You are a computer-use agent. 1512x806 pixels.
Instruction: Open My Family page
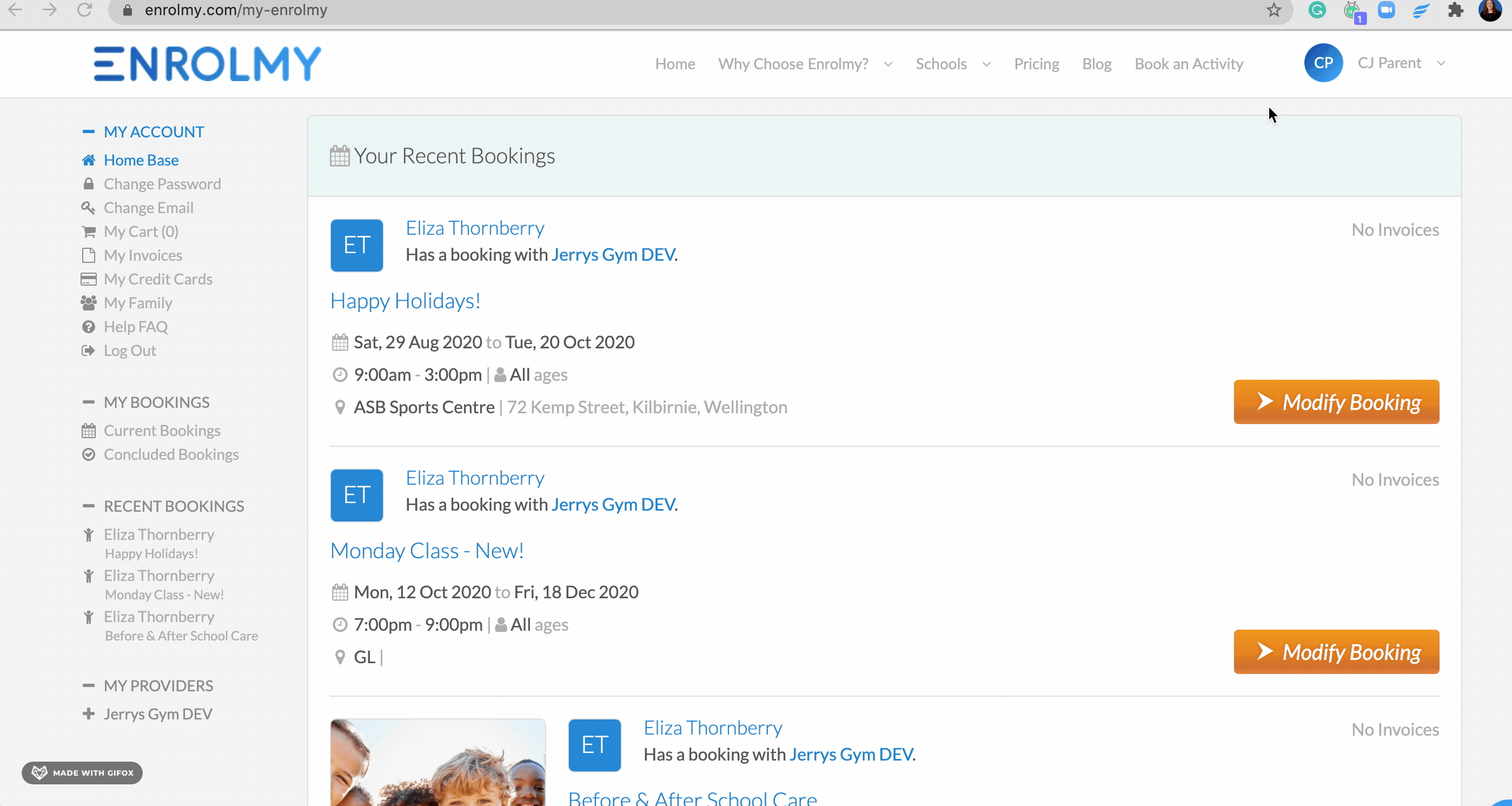click(x=138, y=303)
